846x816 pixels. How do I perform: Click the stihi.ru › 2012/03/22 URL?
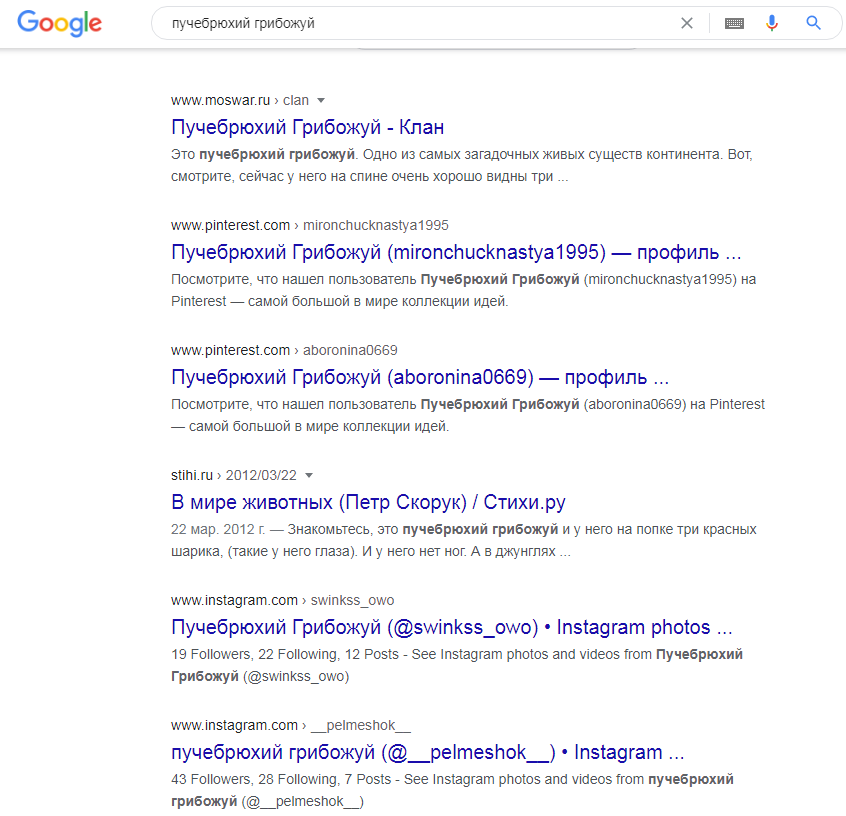[x=234, y=475]
